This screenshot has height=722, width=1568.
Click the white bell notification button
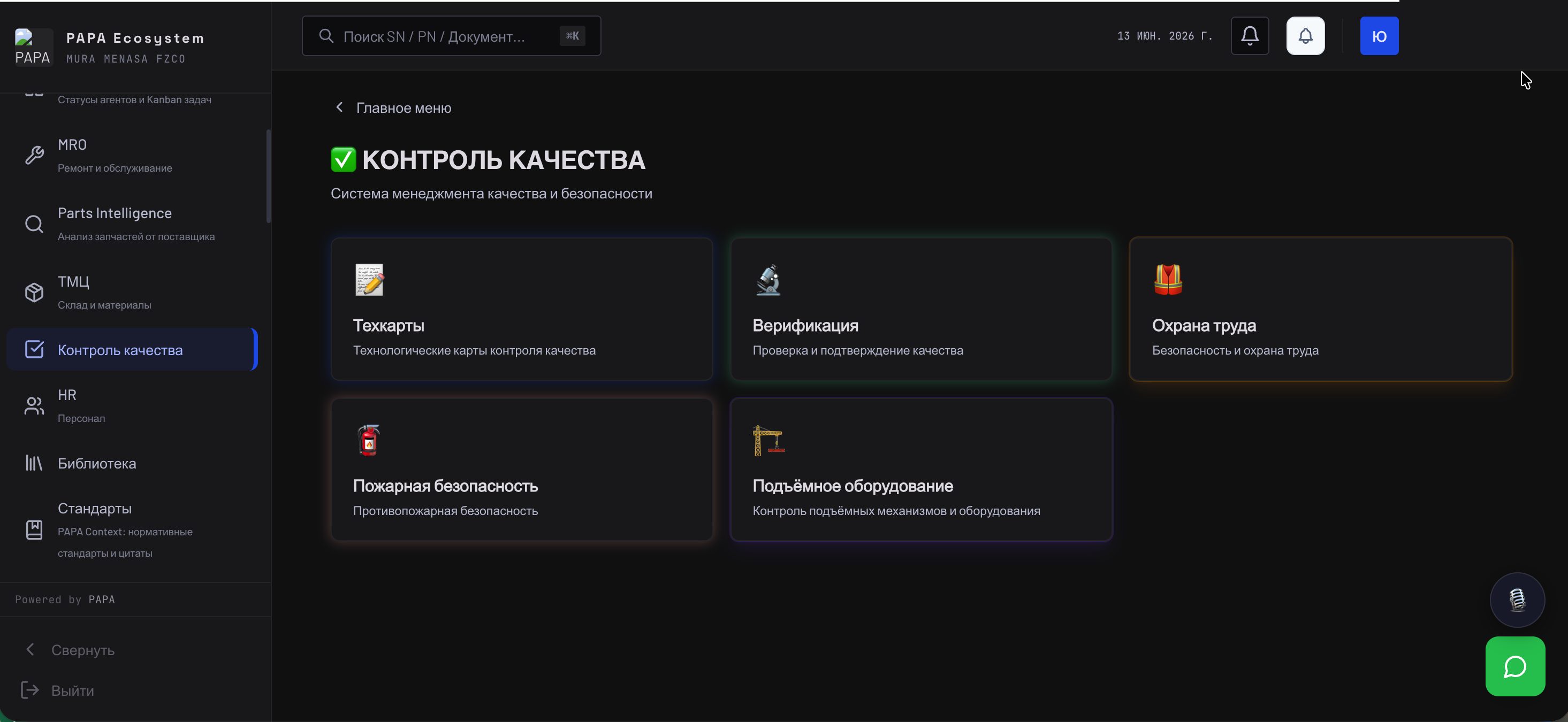(1305, 36)
